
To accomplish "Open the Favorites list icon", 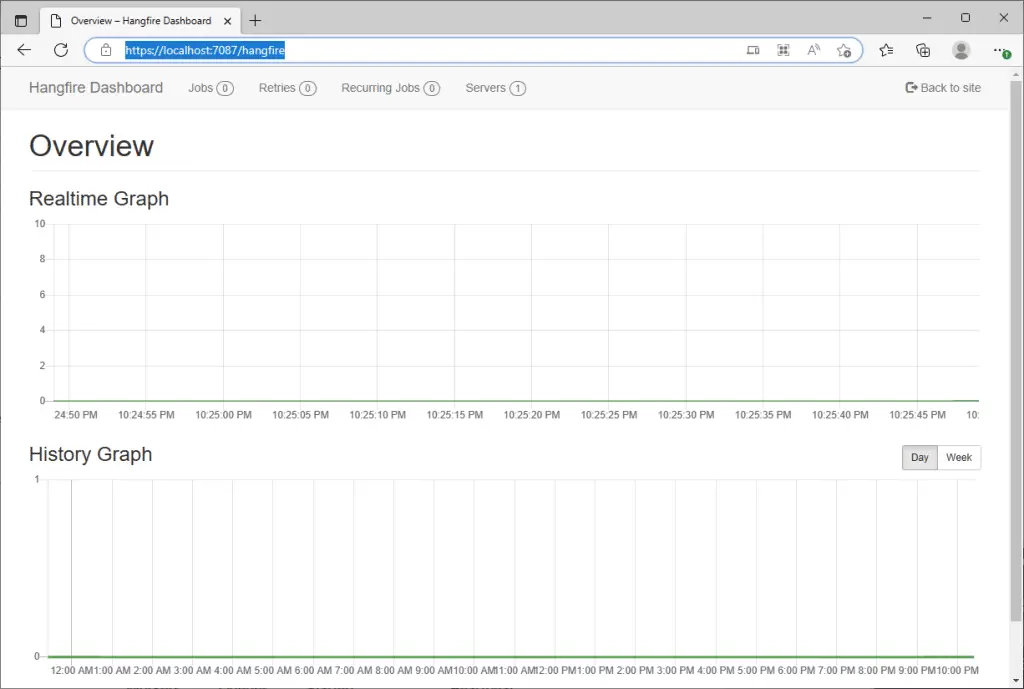I will pyautogui.click(x=886, y=50).
